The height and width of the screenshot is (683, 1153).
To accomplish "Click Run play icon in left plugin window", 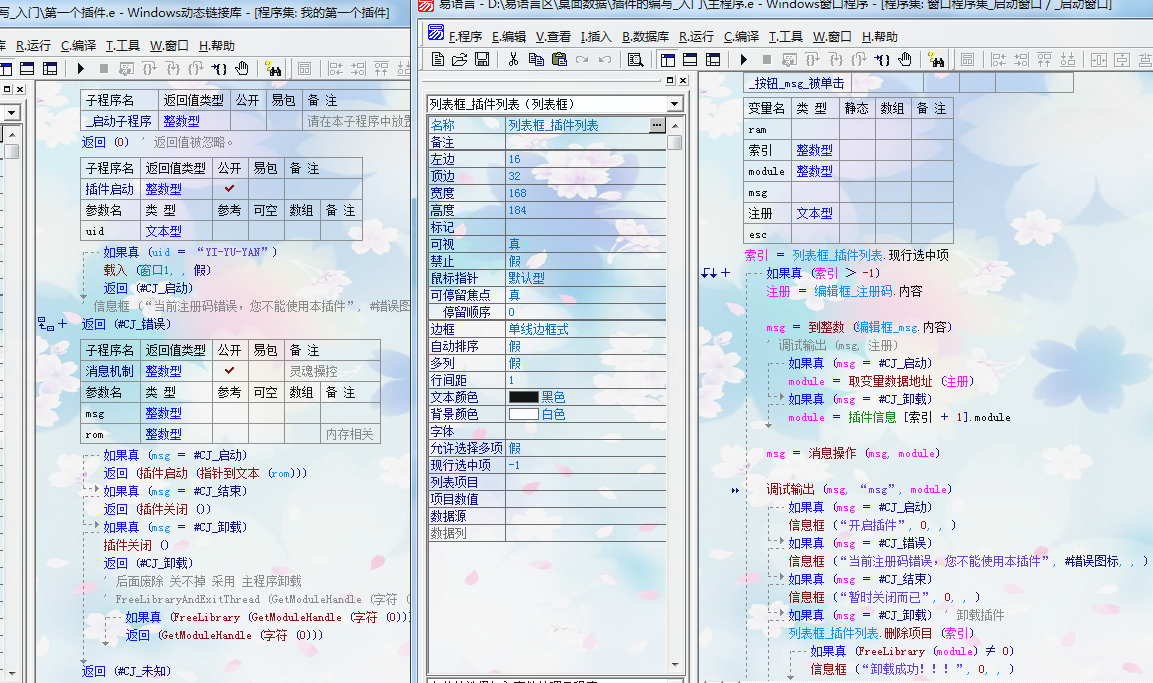I will coord(81,68).
